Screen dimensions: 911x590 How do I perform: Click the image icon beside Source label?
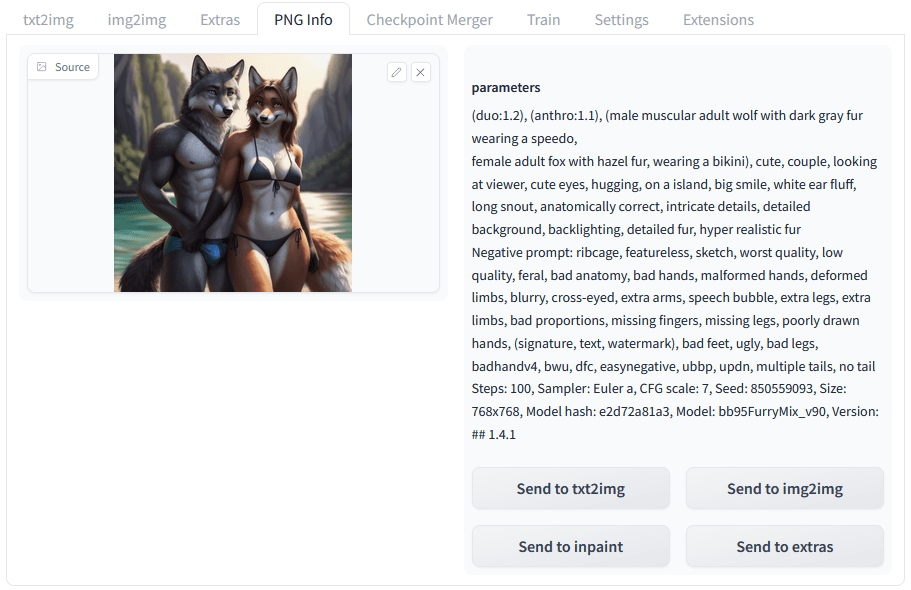click(x=42, y=67)
